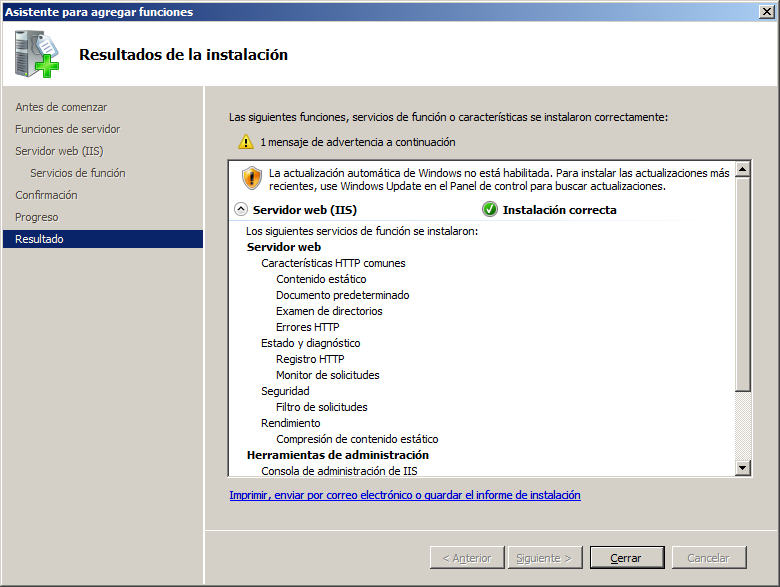Select the Funciones de servidor step

tap(68, 129)
